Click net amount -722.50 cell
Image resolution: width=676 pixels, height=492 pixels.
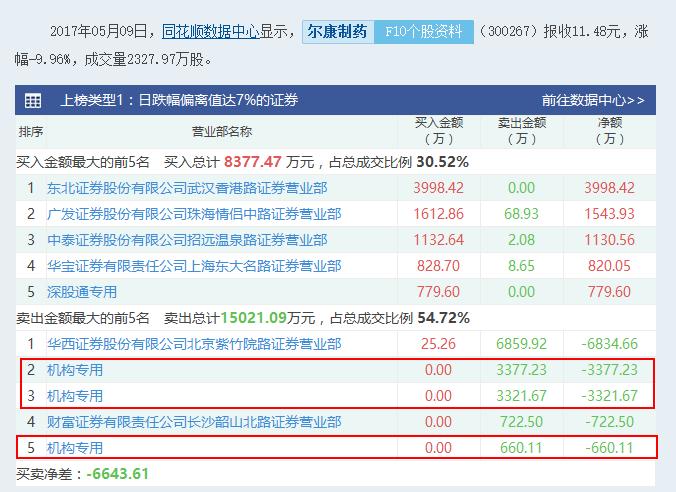(610, 422)
